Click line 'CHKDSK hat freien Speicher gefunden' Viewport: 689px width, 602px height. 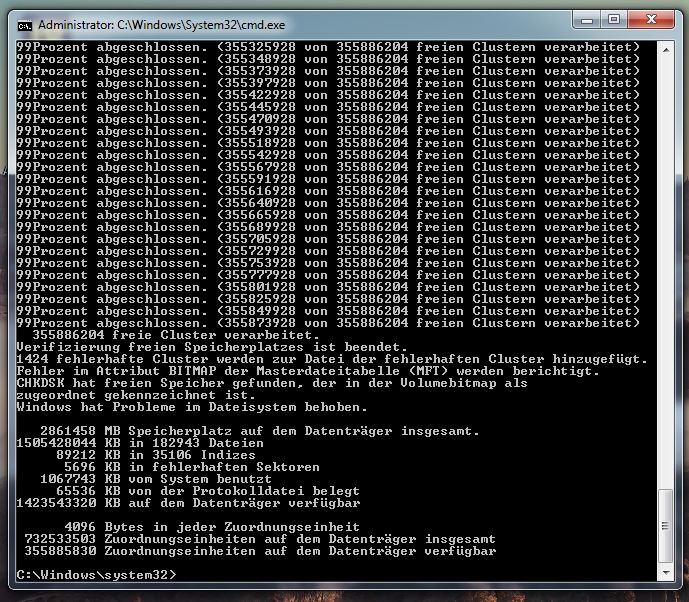pyautogui.click(x=272, y=383)
